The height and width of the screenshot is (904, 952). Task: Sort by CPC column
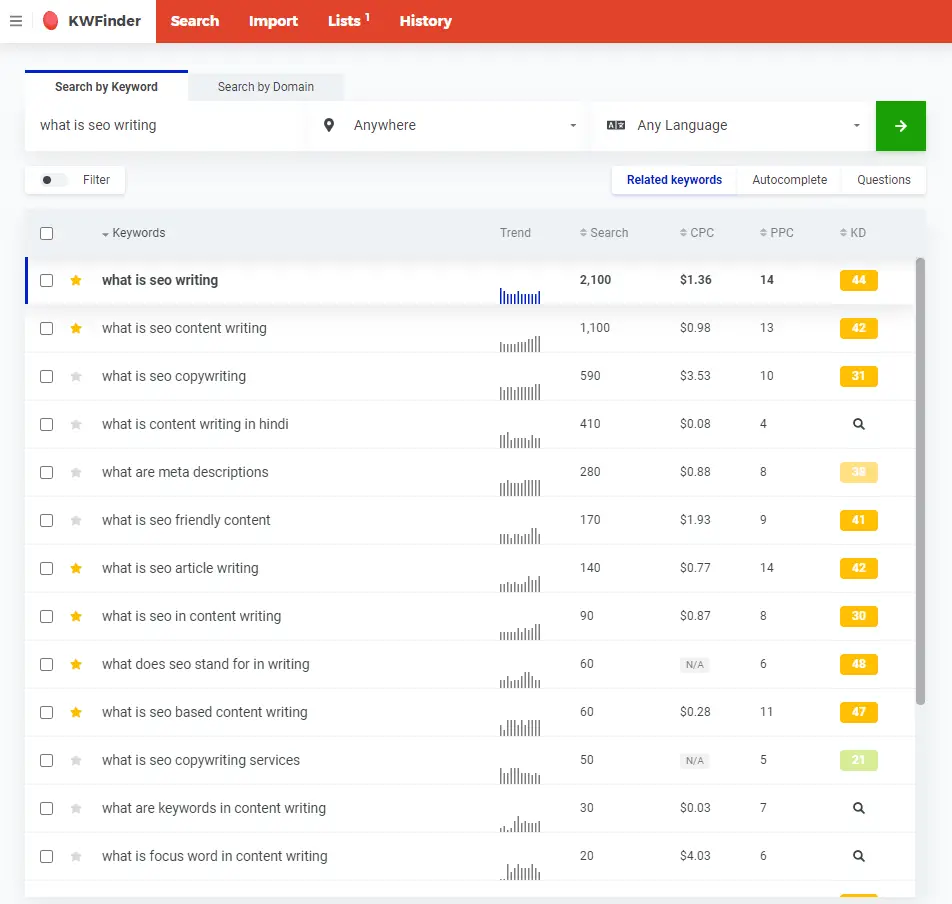(x=697, y=233)
